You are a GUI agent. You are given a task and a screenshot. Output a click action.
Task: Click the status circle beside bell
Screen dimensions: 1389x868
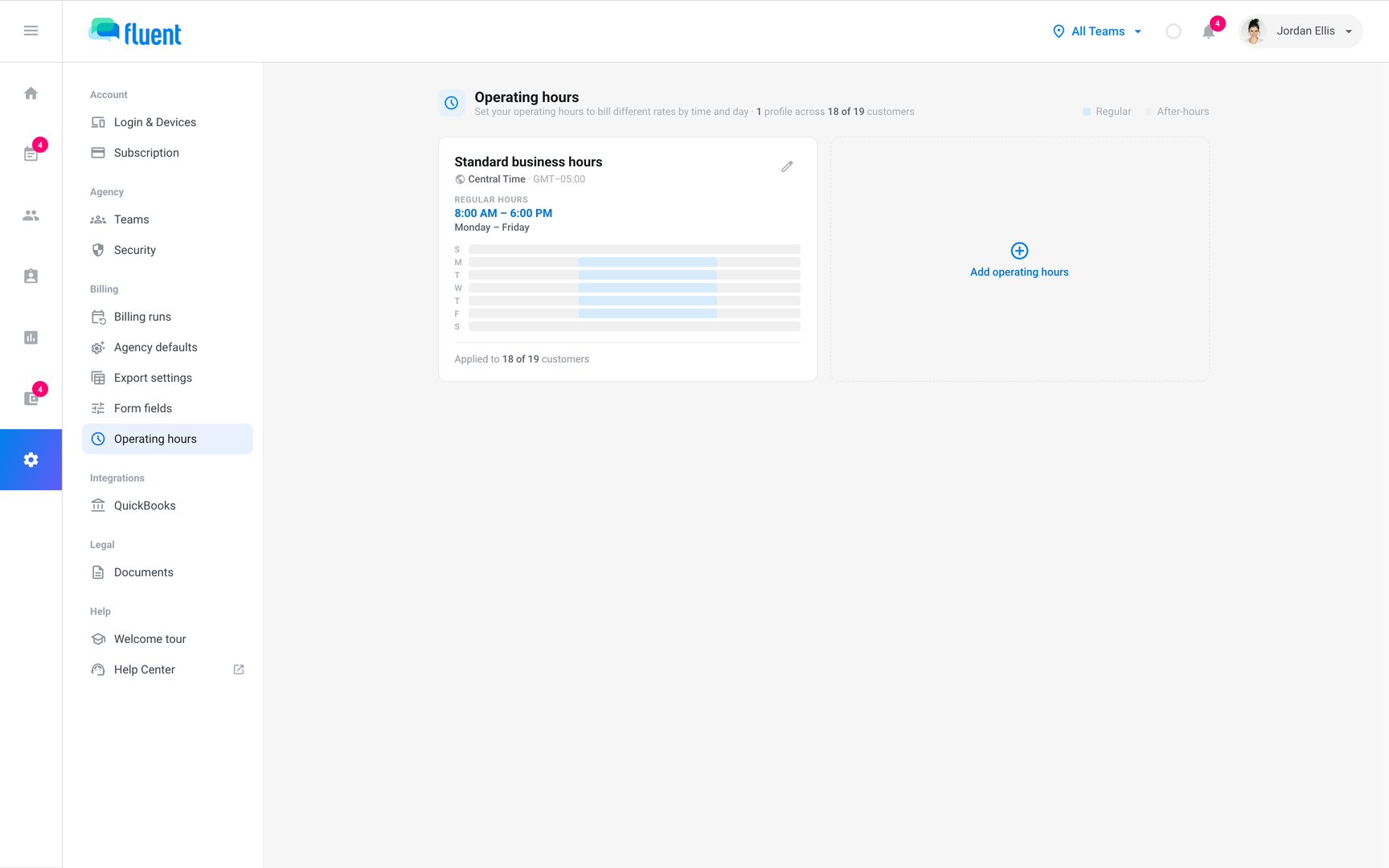(1174, 31)
